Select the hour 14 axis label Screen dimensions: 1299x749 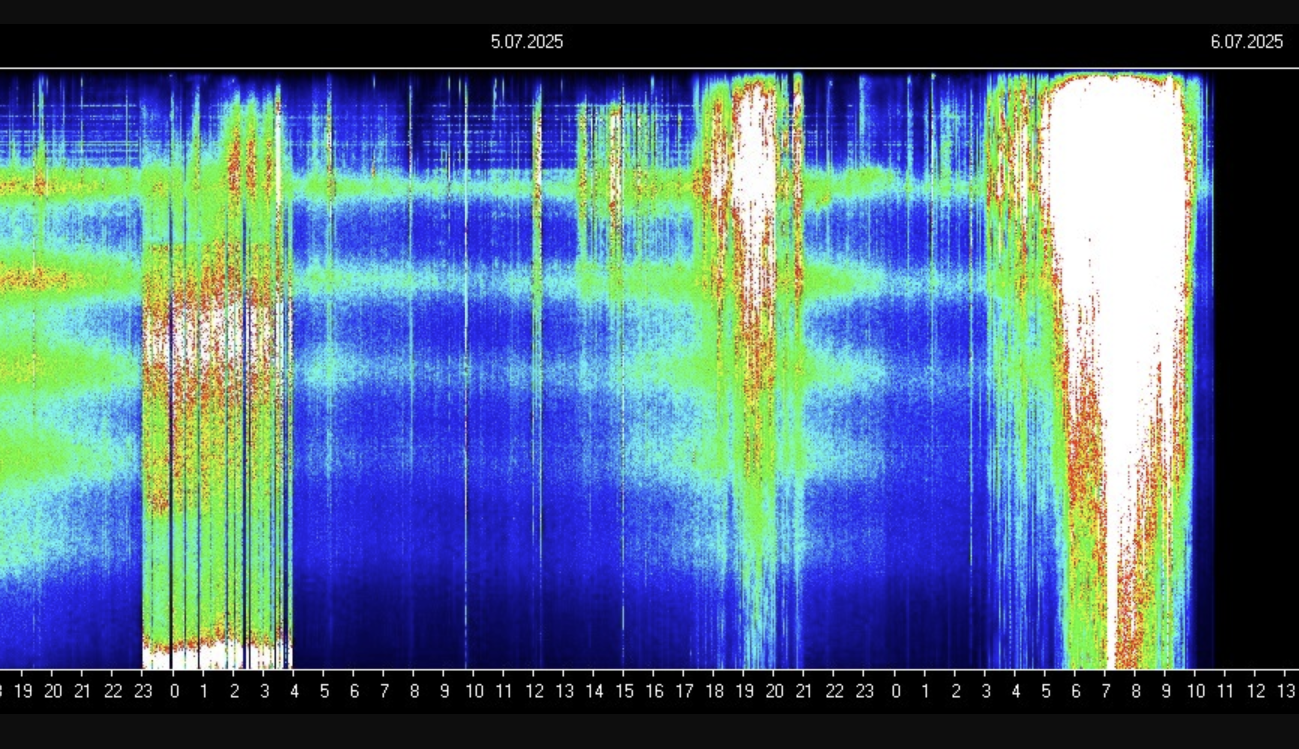[594, 690]
